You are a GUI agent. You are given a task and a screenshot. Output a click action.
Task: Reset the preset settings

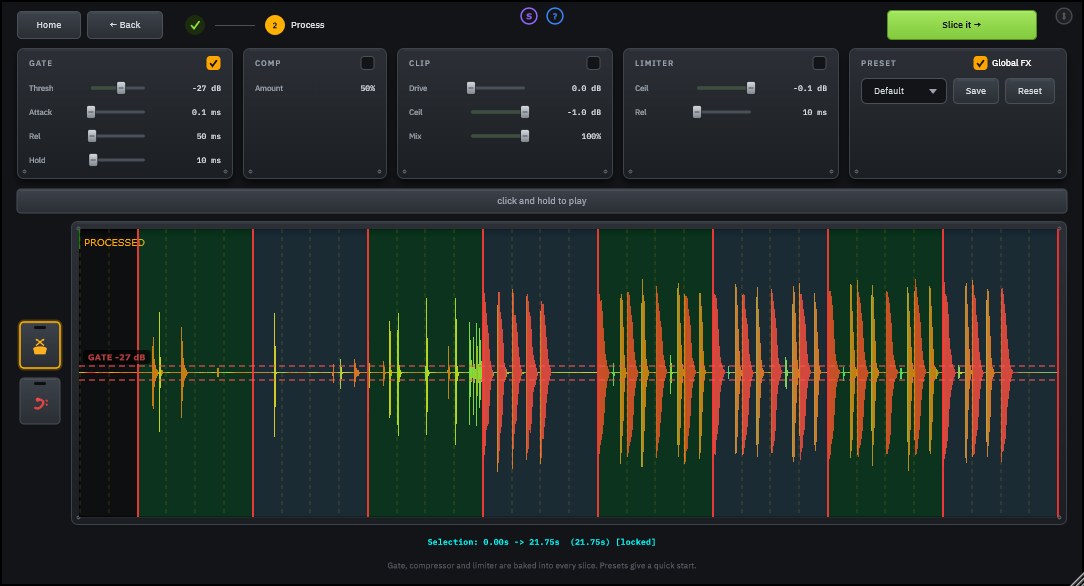[1029, 91]
